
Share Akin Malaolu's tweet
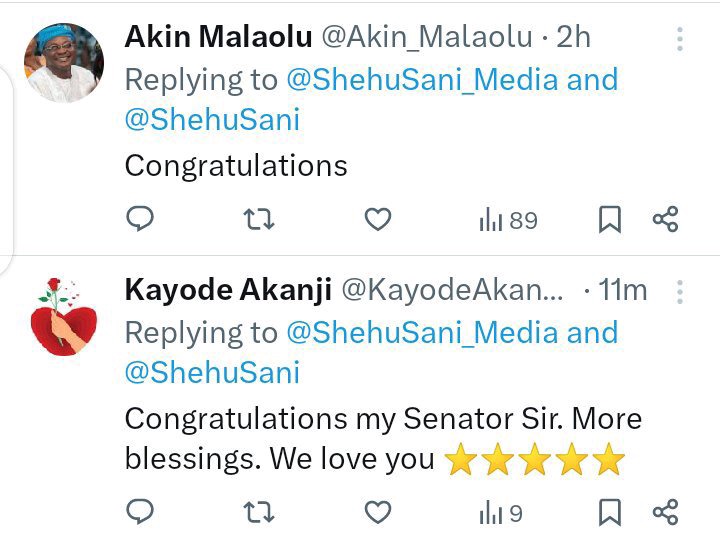tap(665, 219)
